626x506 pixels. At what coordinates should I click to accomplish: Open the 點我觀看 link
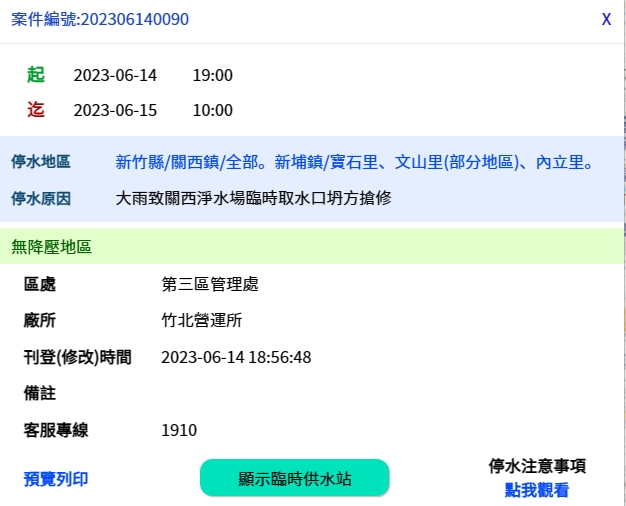[537, 490]
